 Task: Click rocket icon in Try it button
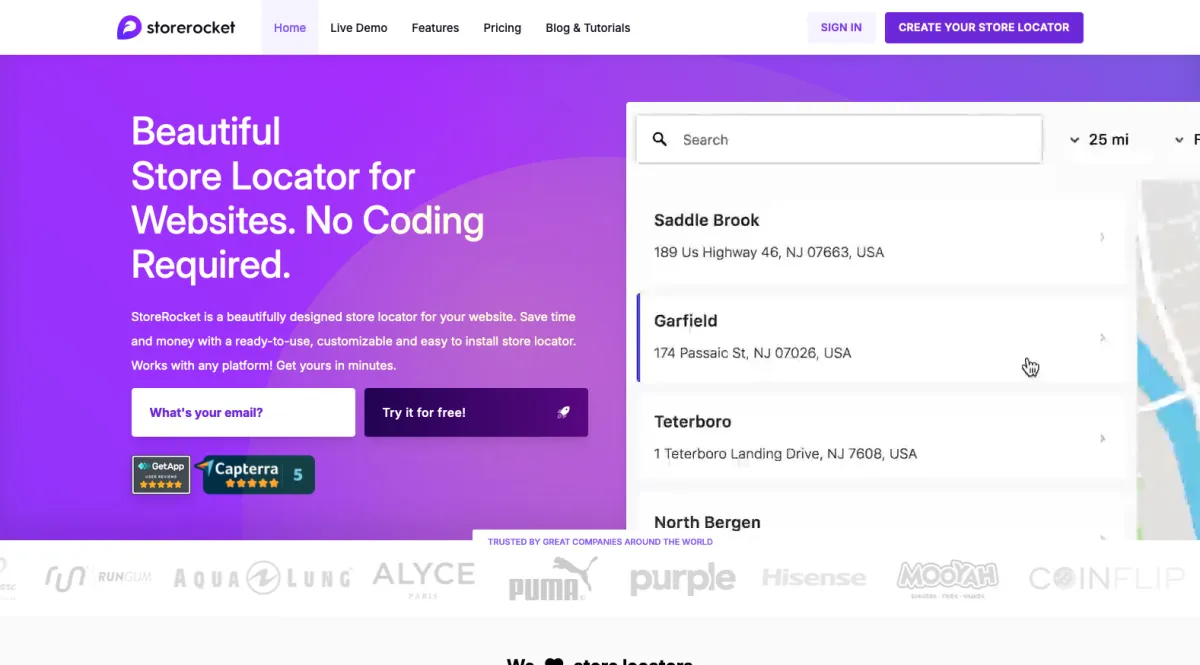tap(564, 412)
